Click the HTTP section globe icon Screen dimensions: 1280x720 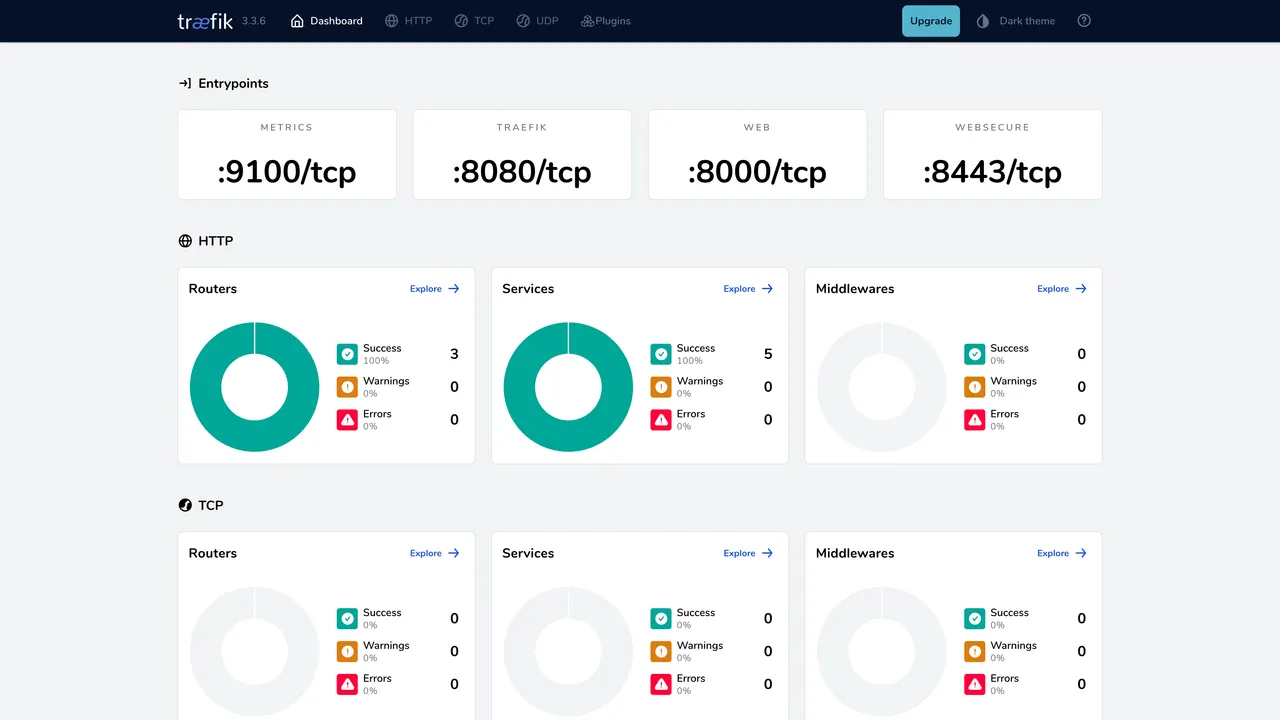[185, 241]
